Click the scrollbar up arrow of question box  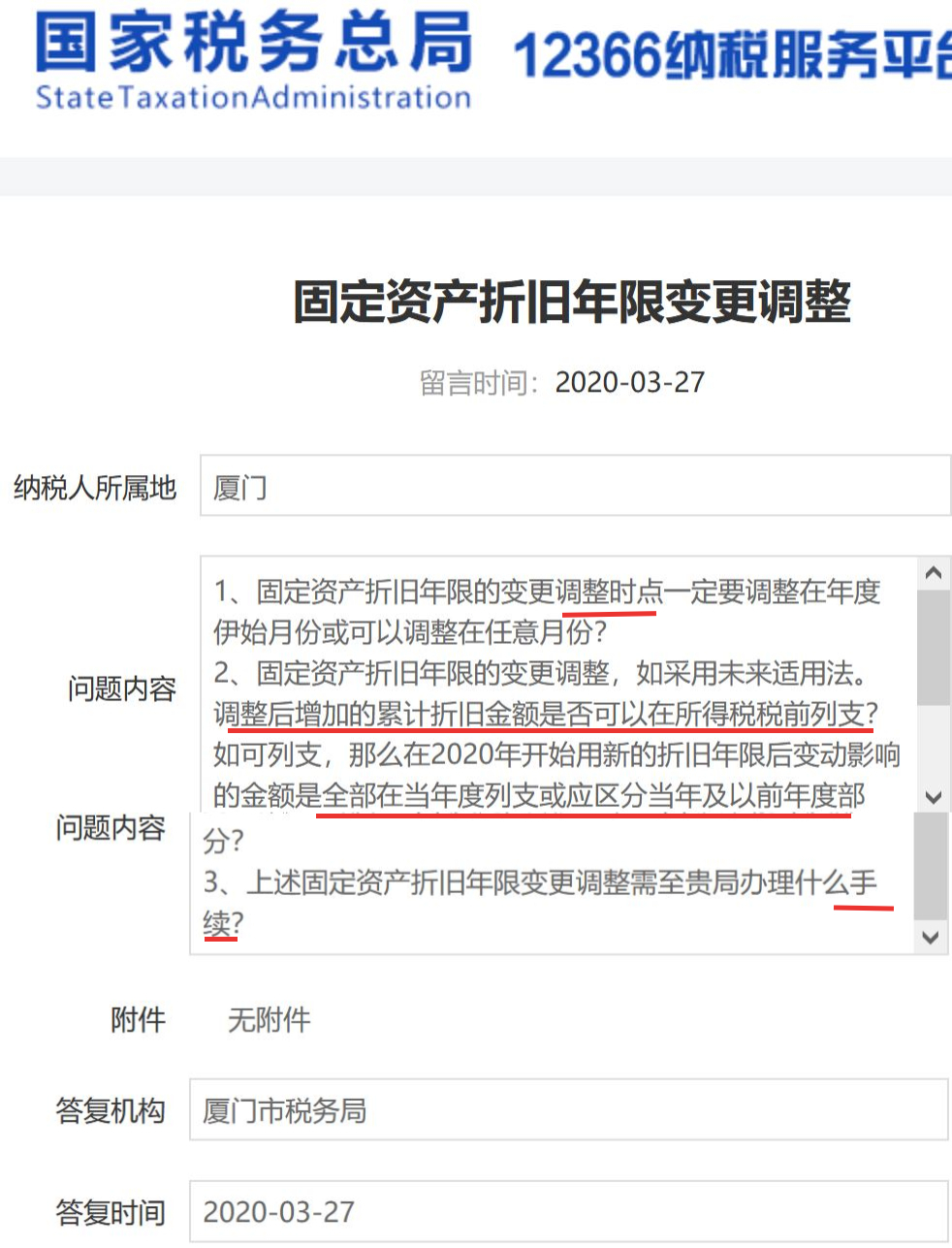point(933,572)
